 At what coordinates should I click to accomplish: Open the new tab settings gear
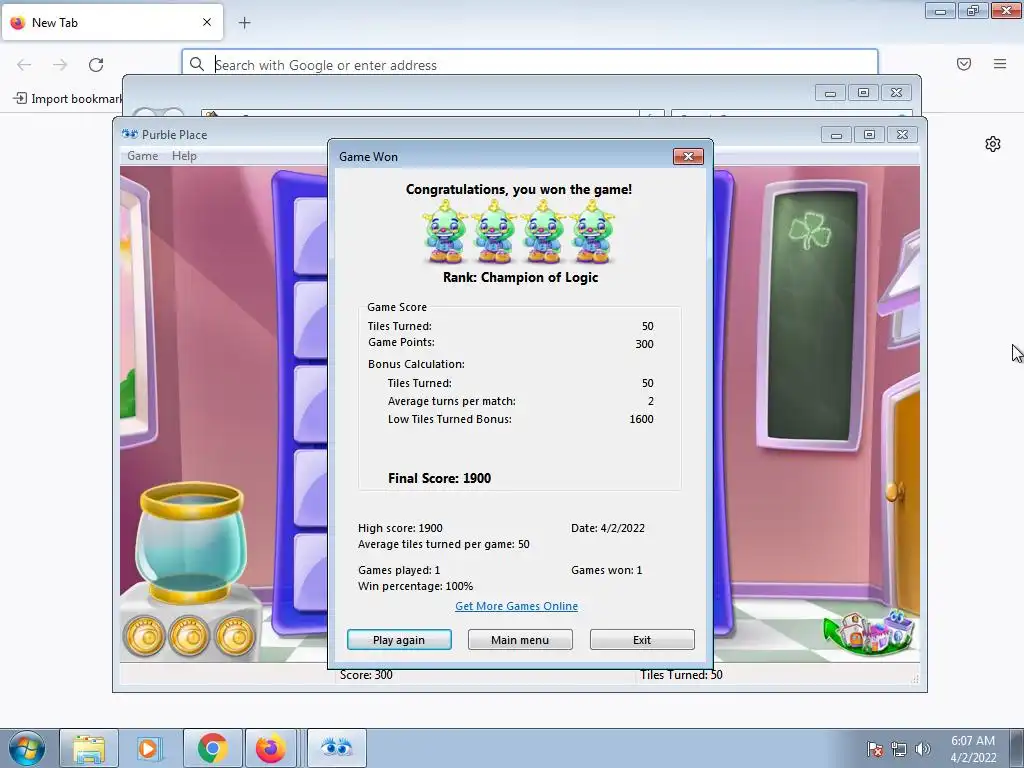click(x=993, y=144)
